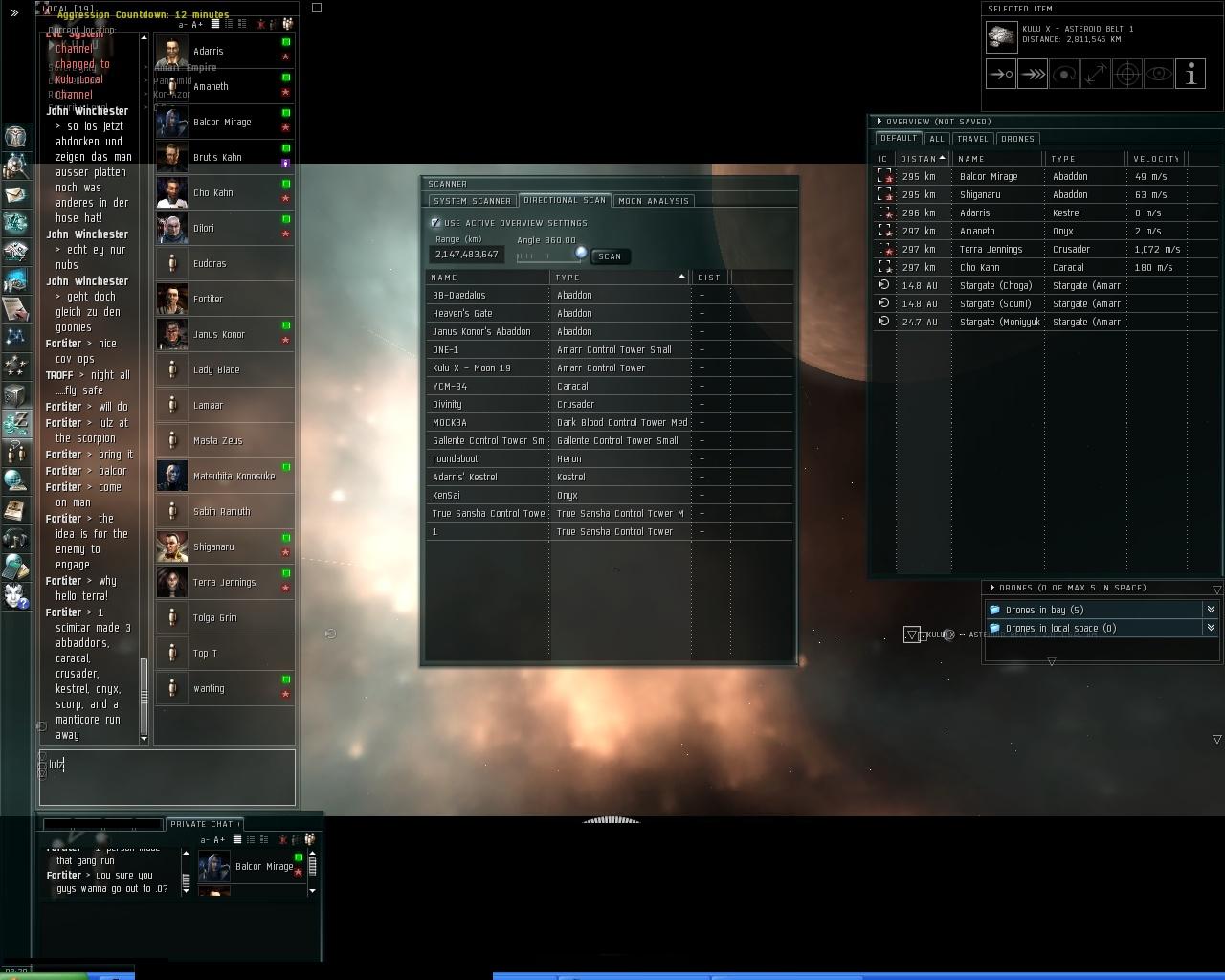The width and height of the screenshot is (1225, 980).
Task: Open the calculator sidebar icon
Action: coord(15,567)
